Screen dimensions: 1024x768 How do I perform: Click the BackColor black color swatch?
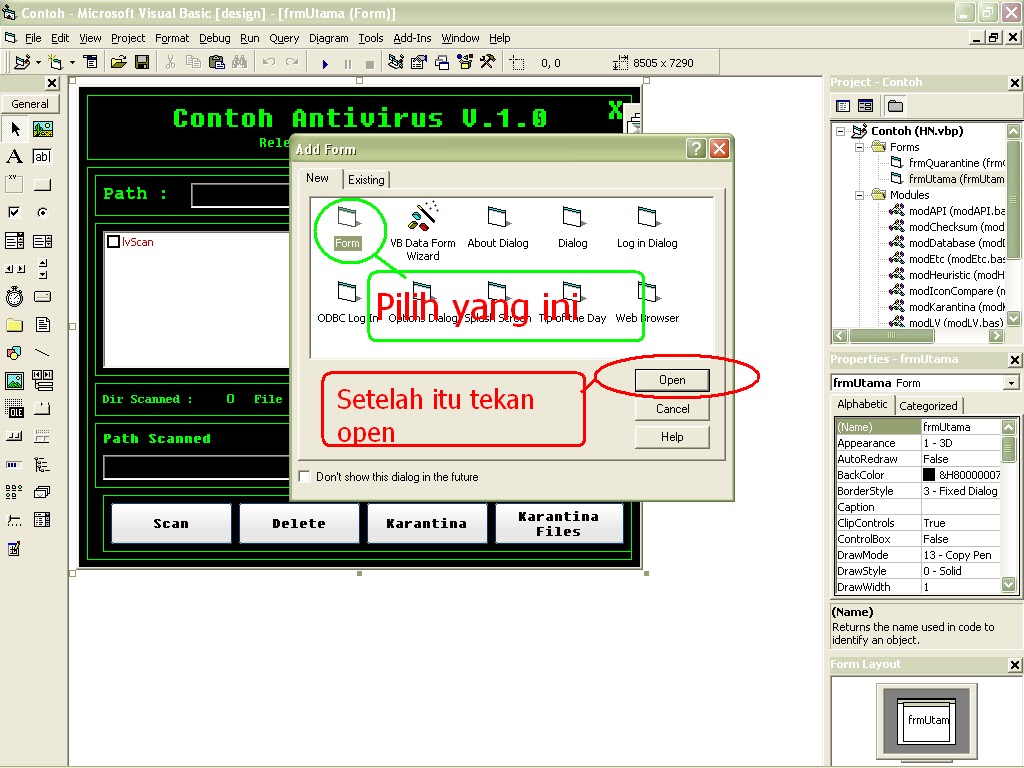(929, 475)
